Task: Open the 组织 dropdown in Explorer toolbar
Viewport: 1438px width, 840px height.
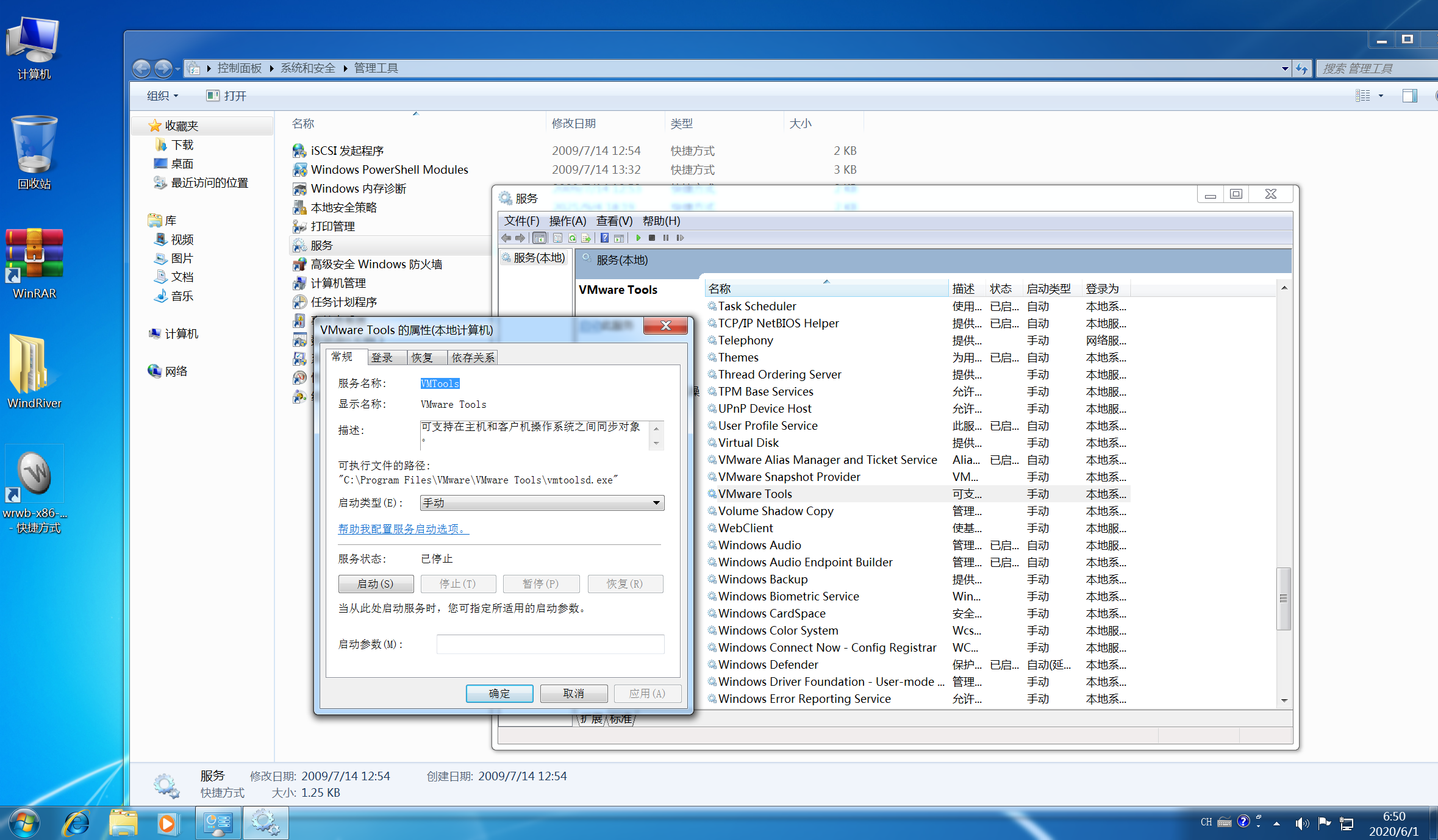Action: (162, 96)
